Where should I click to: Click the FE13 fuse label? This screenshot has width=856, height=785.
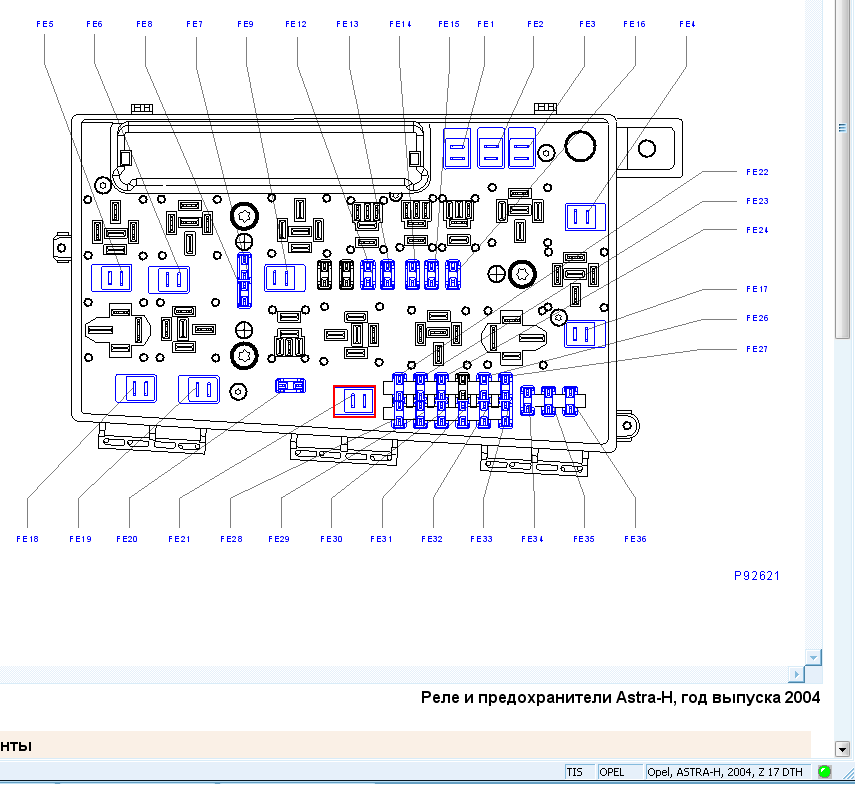click(347, 24)
